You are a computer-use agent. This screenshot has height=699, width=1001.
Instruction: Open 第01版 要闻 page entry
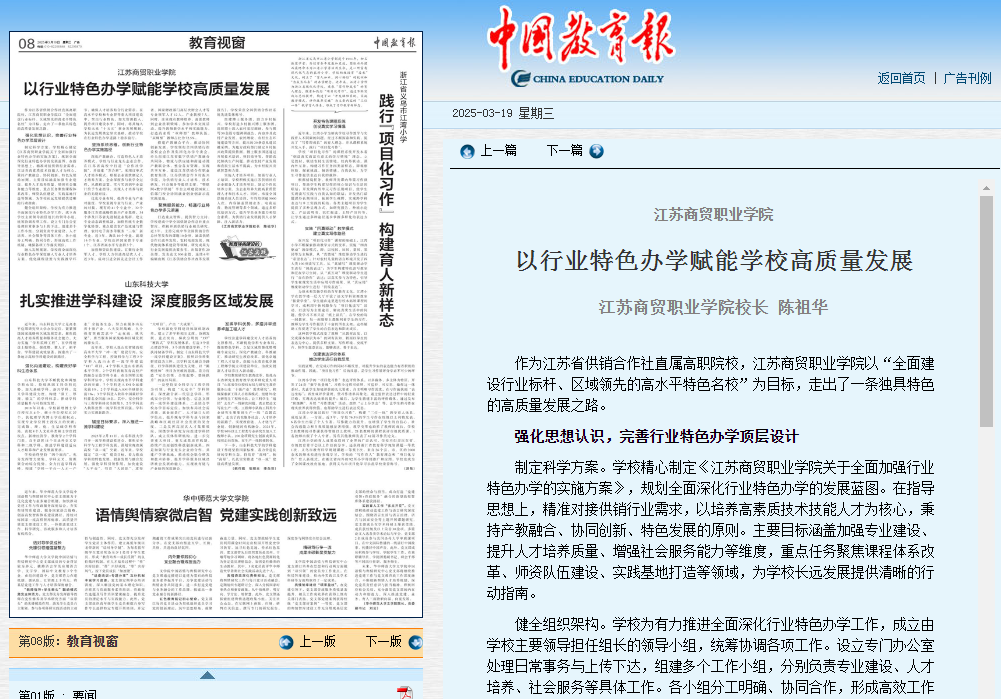58,693
